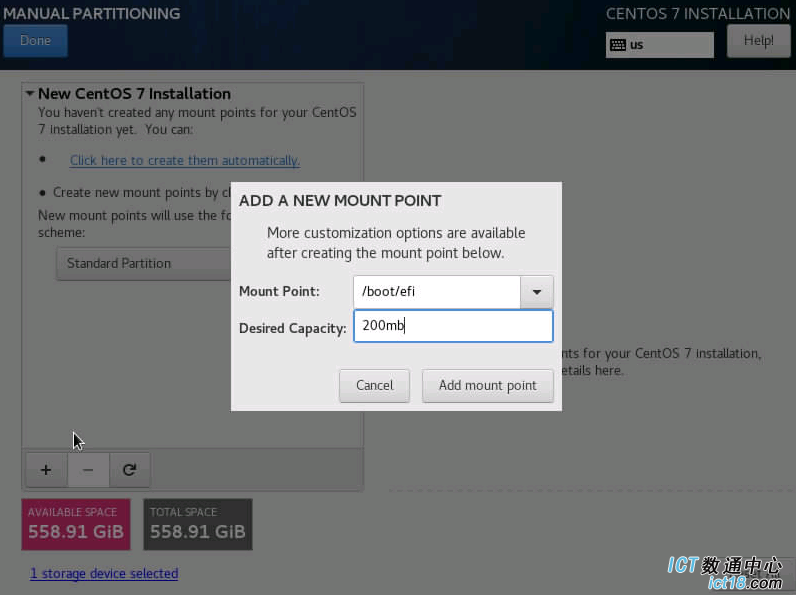Open the 1 storage device selected link
This screenshot has width=796, height=595.
[104, 573]
